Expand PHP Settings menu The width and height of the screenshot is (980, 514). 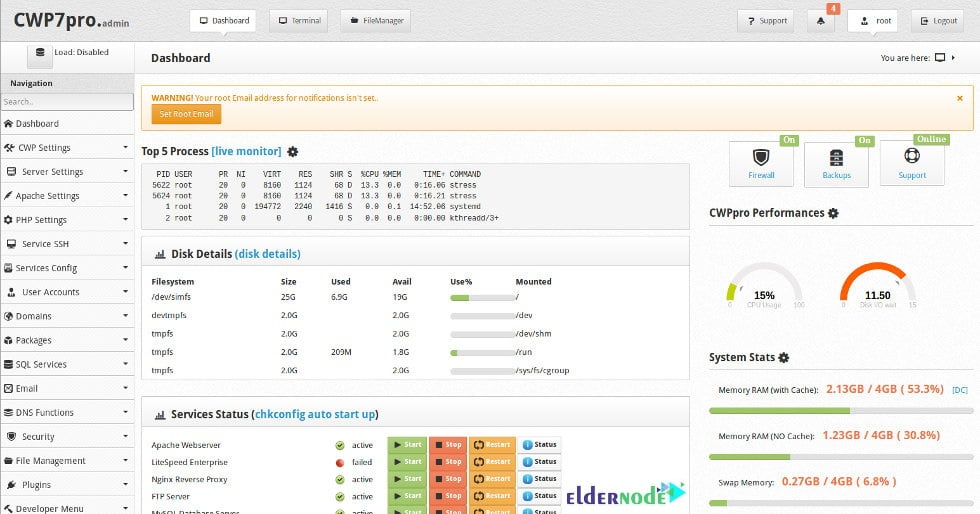(x=68, y=219)
